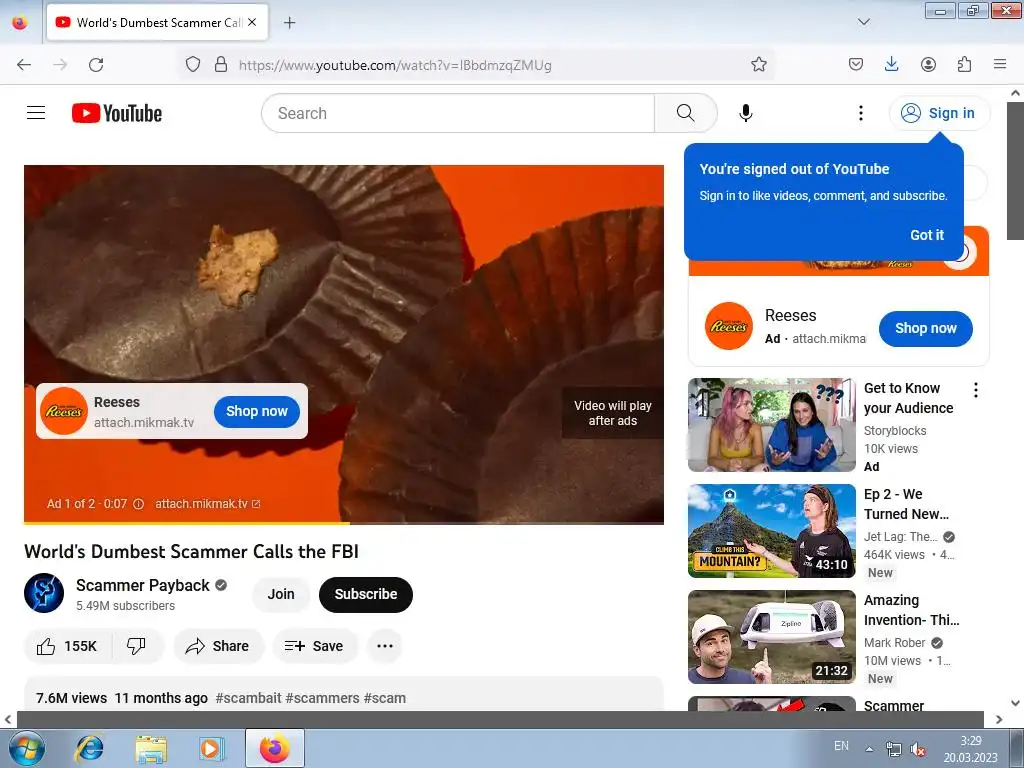Click the network icon in tray

coord(893,750)
